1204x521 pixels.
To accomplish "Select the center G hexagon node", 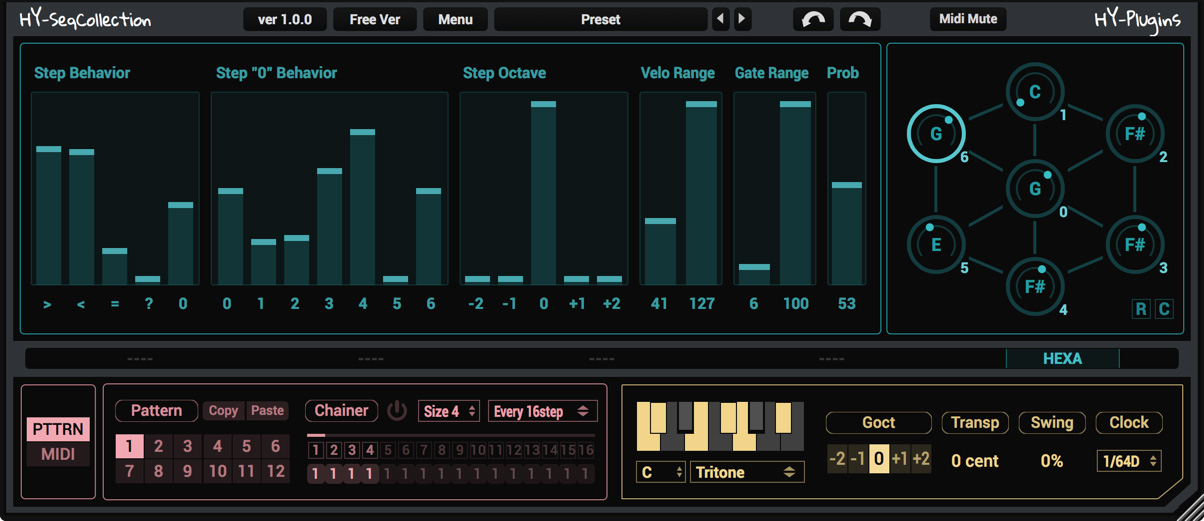I will click(1035, 188).
